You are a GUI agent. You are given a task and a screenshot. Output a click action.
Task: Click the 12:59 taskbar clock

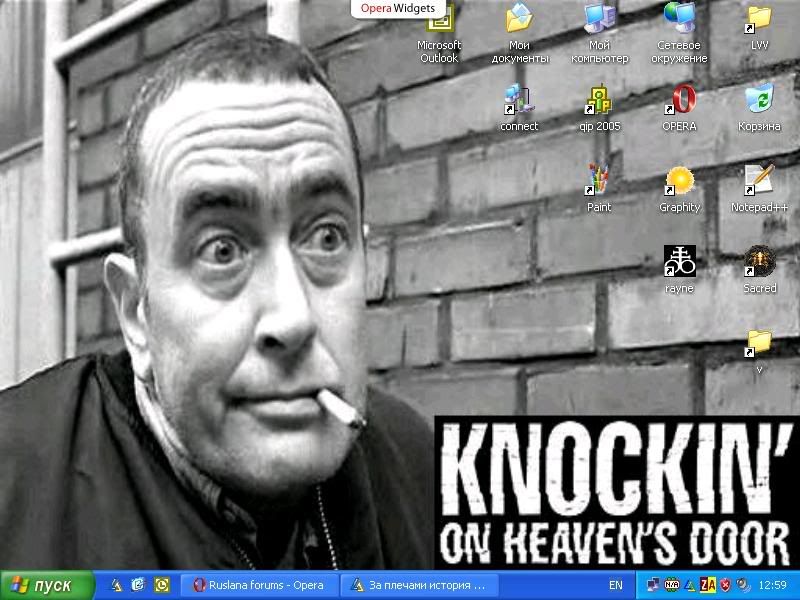[772, 585]
